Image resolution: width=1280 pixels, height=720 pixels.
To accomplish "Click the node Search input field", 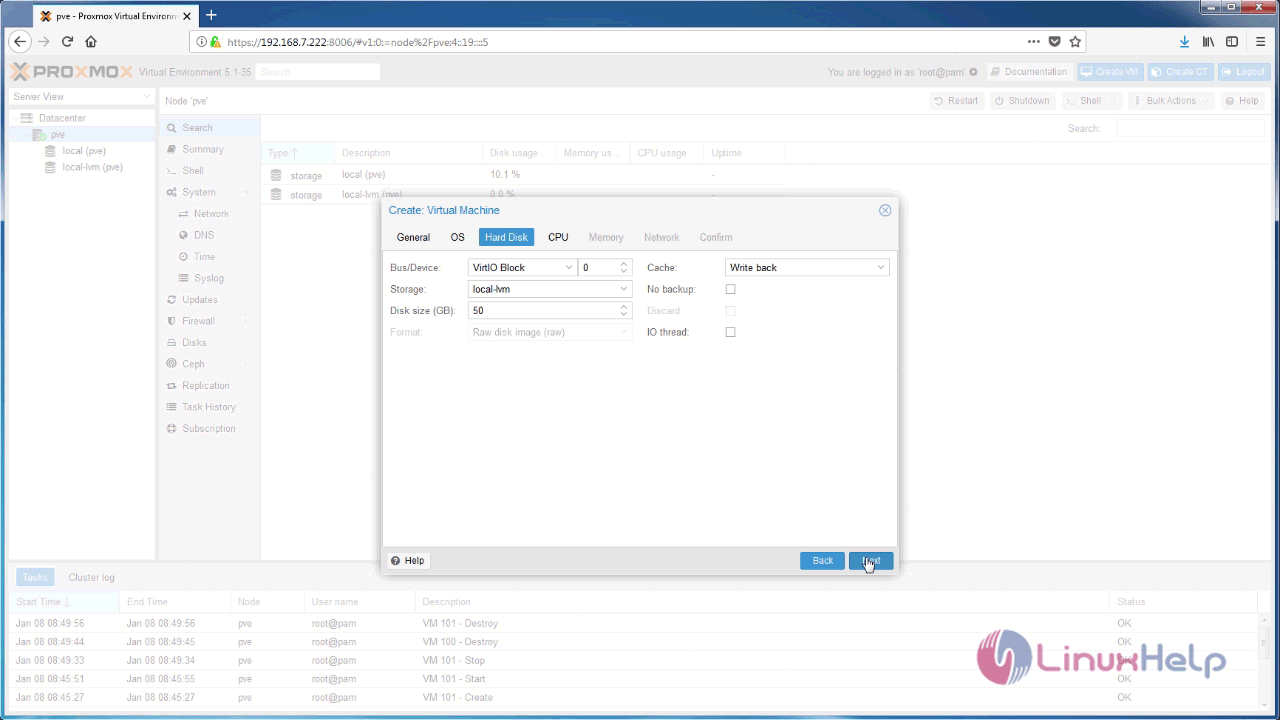I will pos(1191,128).
